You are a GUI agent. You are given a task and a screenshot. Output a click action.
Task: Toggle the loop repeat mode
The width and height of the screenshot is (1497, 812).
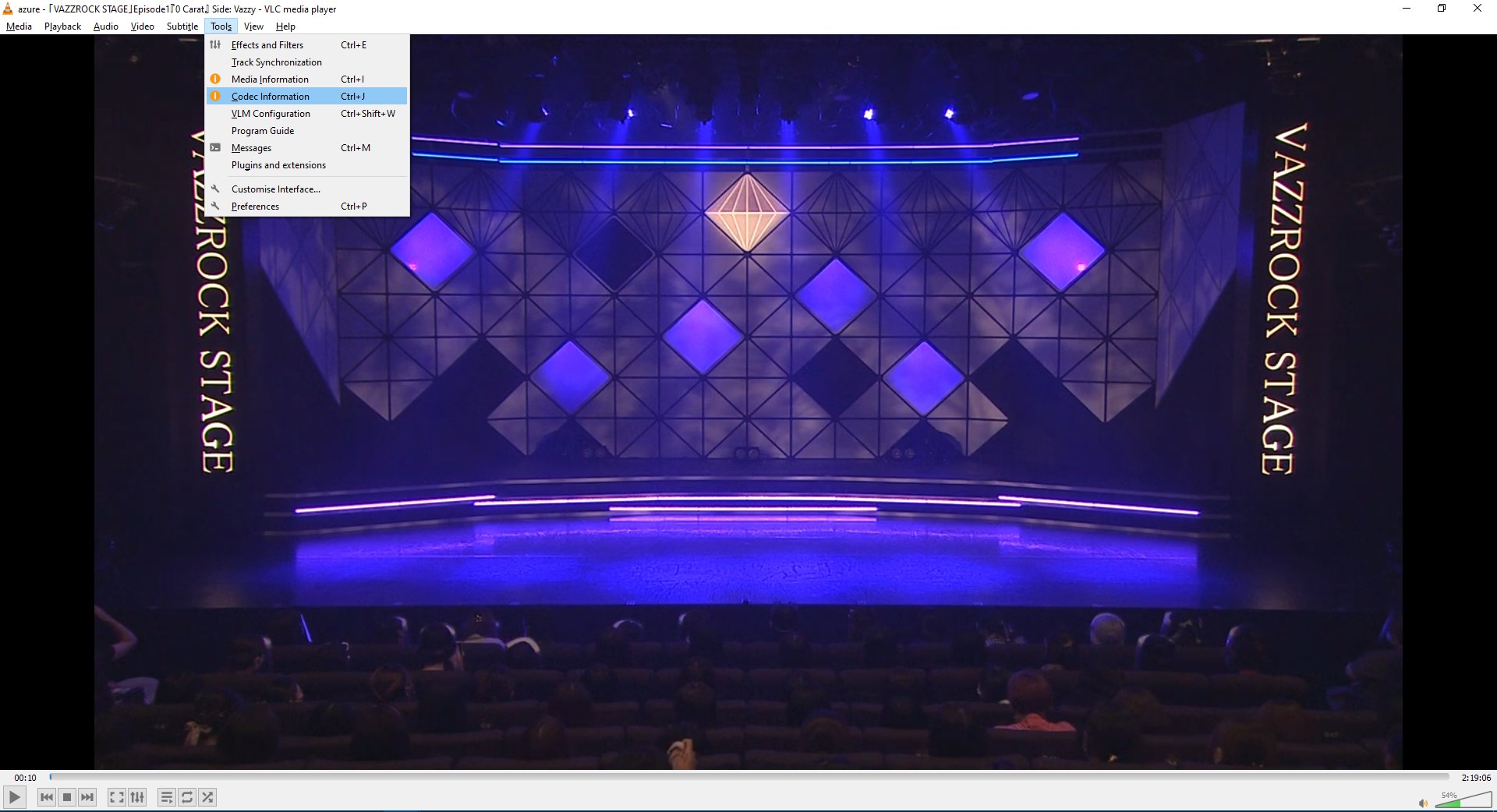(x=187, y=797)
